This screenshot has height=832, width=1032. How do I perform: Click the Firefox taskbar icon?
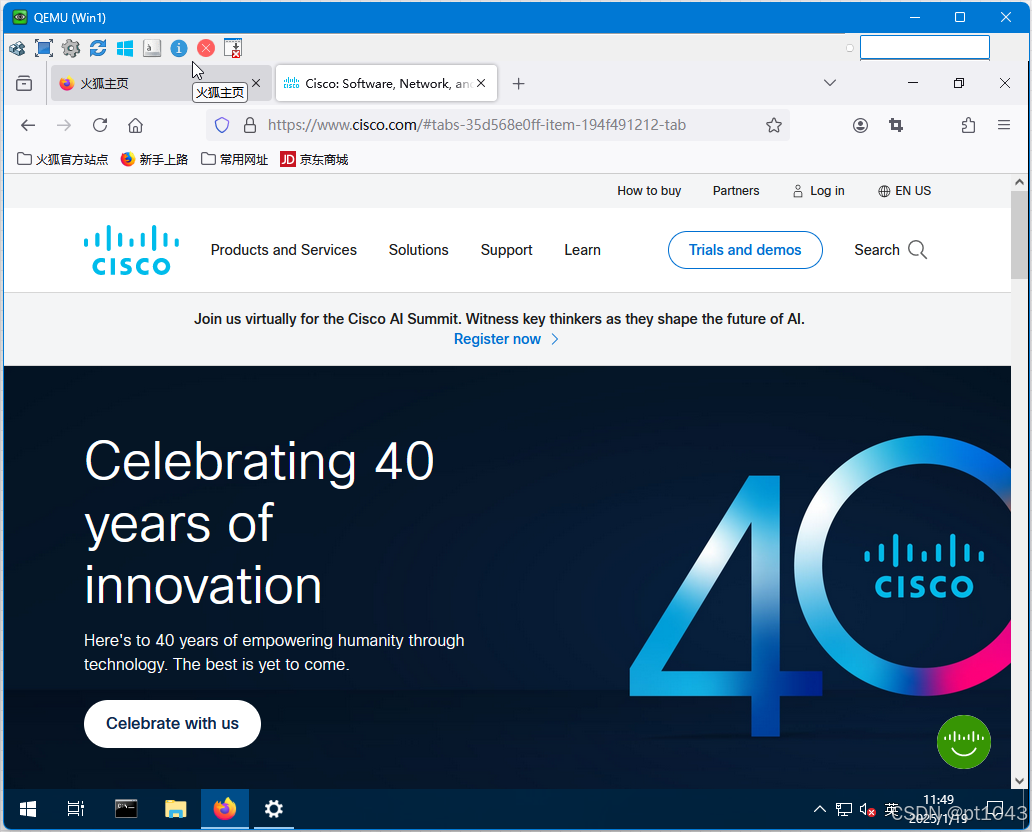225,809
